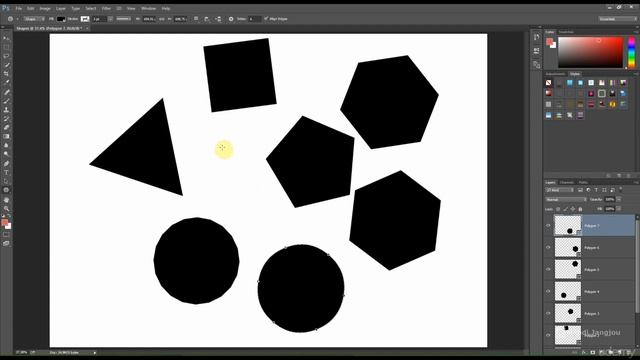The width and height of the screenshot is (640, 360).
Task: Select the Hand tool
Action: click(6, 200)
